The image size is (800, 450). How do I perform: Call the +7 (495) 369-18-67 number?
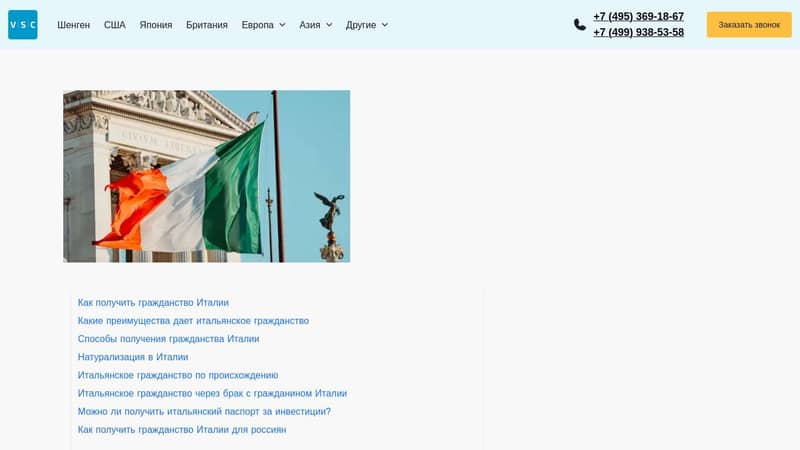638,16
